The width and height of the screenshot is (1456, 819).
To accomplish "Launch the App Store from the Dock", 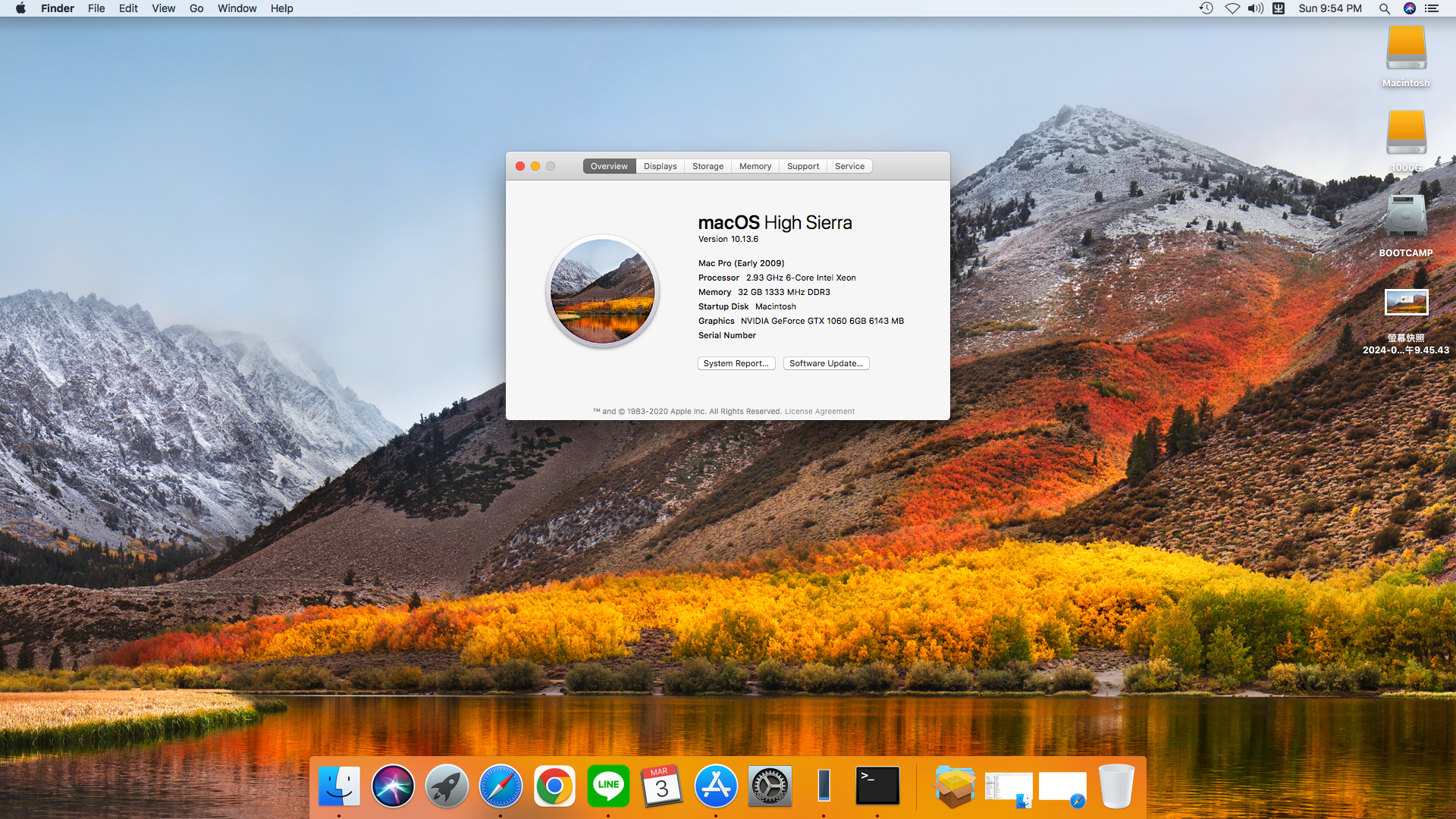I will 716,786.
